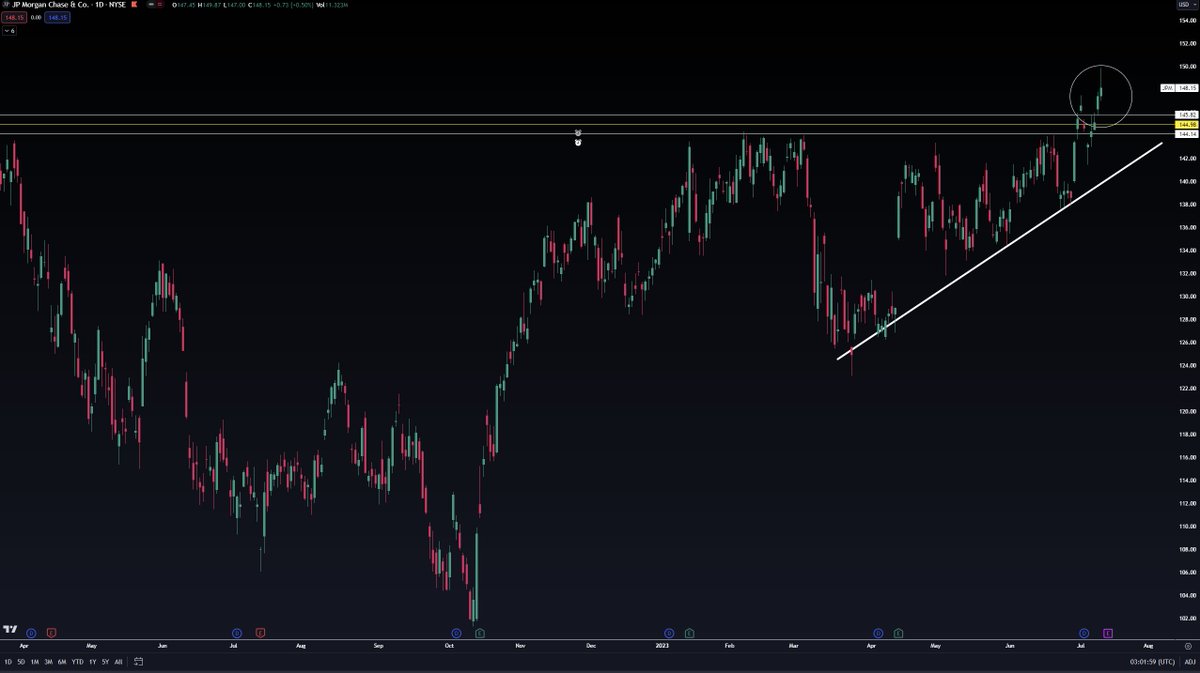Click the dividend marker in early October
This screenshot has width=1200, height=673.
[456, 633]
